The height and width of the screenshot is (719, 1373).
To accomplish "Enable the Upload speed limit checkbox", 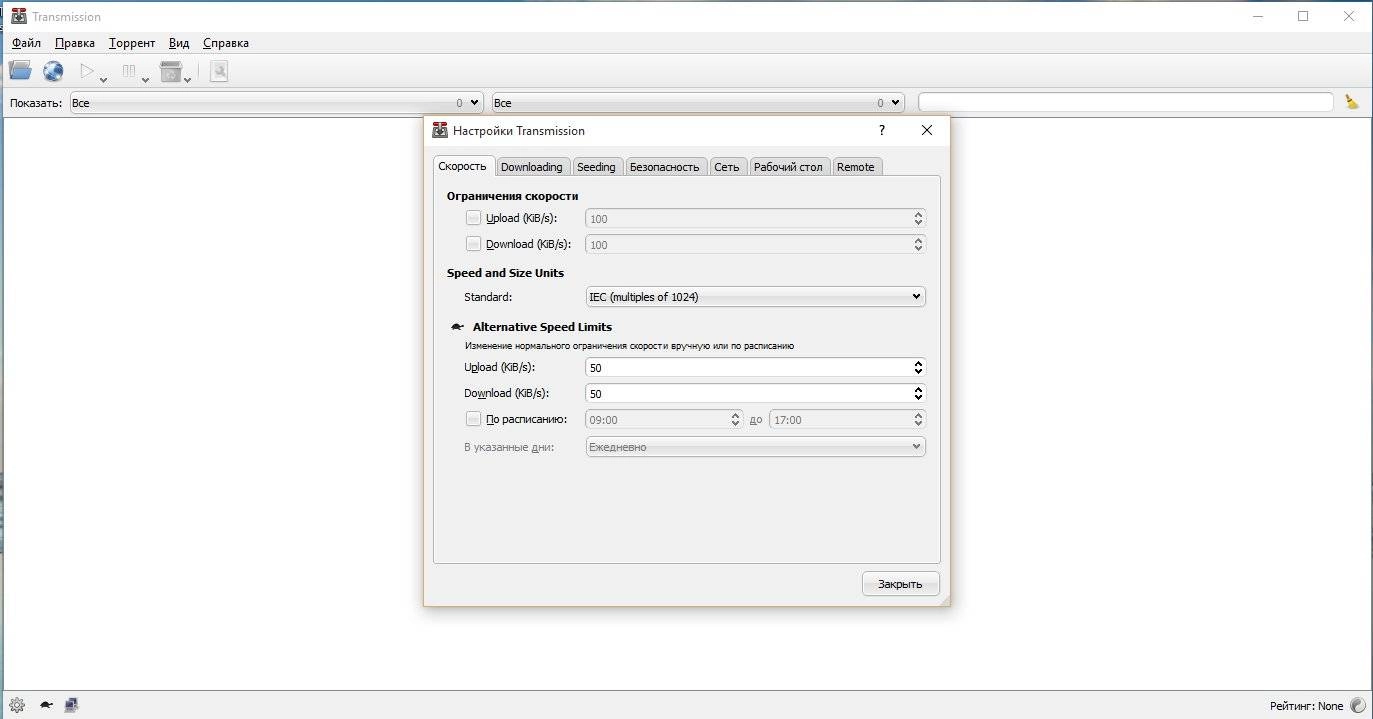I will 473,218.
